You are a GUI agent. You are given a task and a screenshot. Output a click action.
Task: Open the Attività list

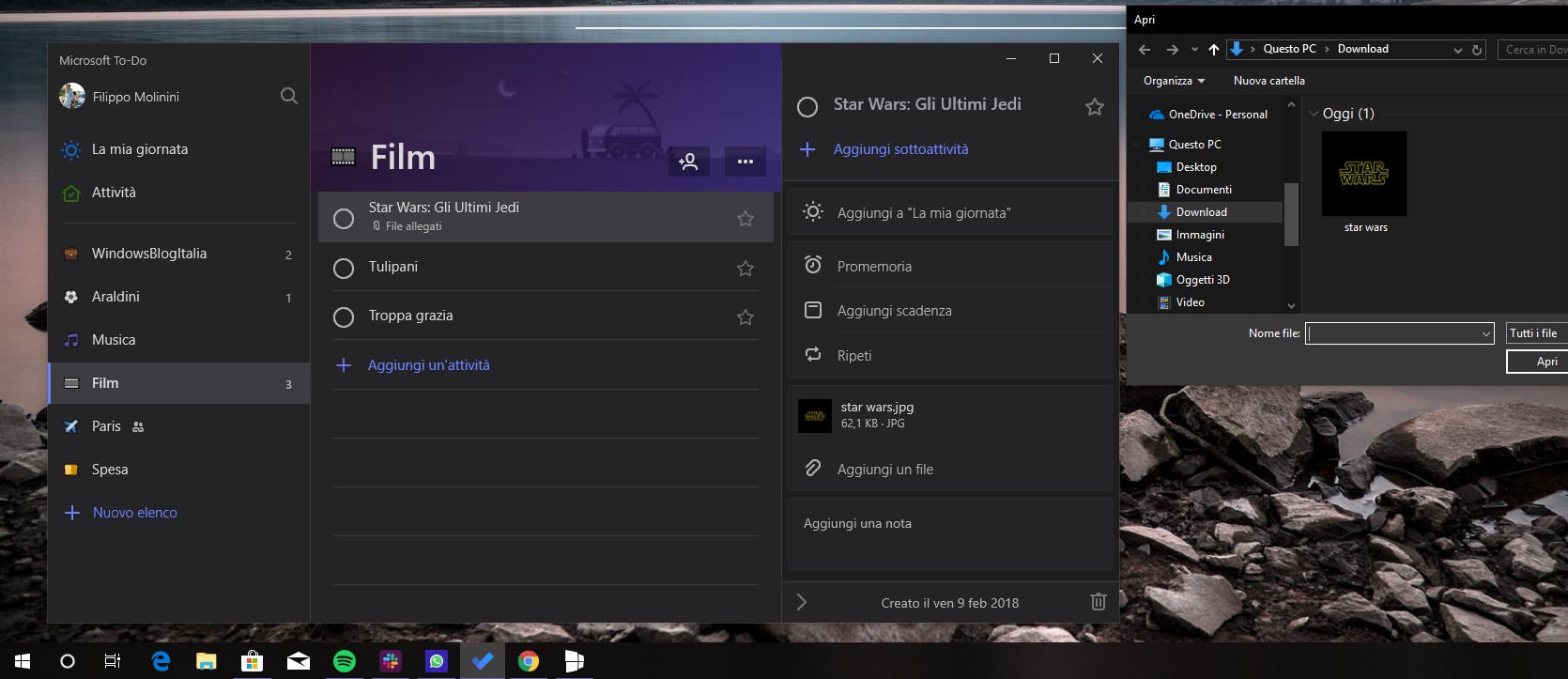coord(178,193)
